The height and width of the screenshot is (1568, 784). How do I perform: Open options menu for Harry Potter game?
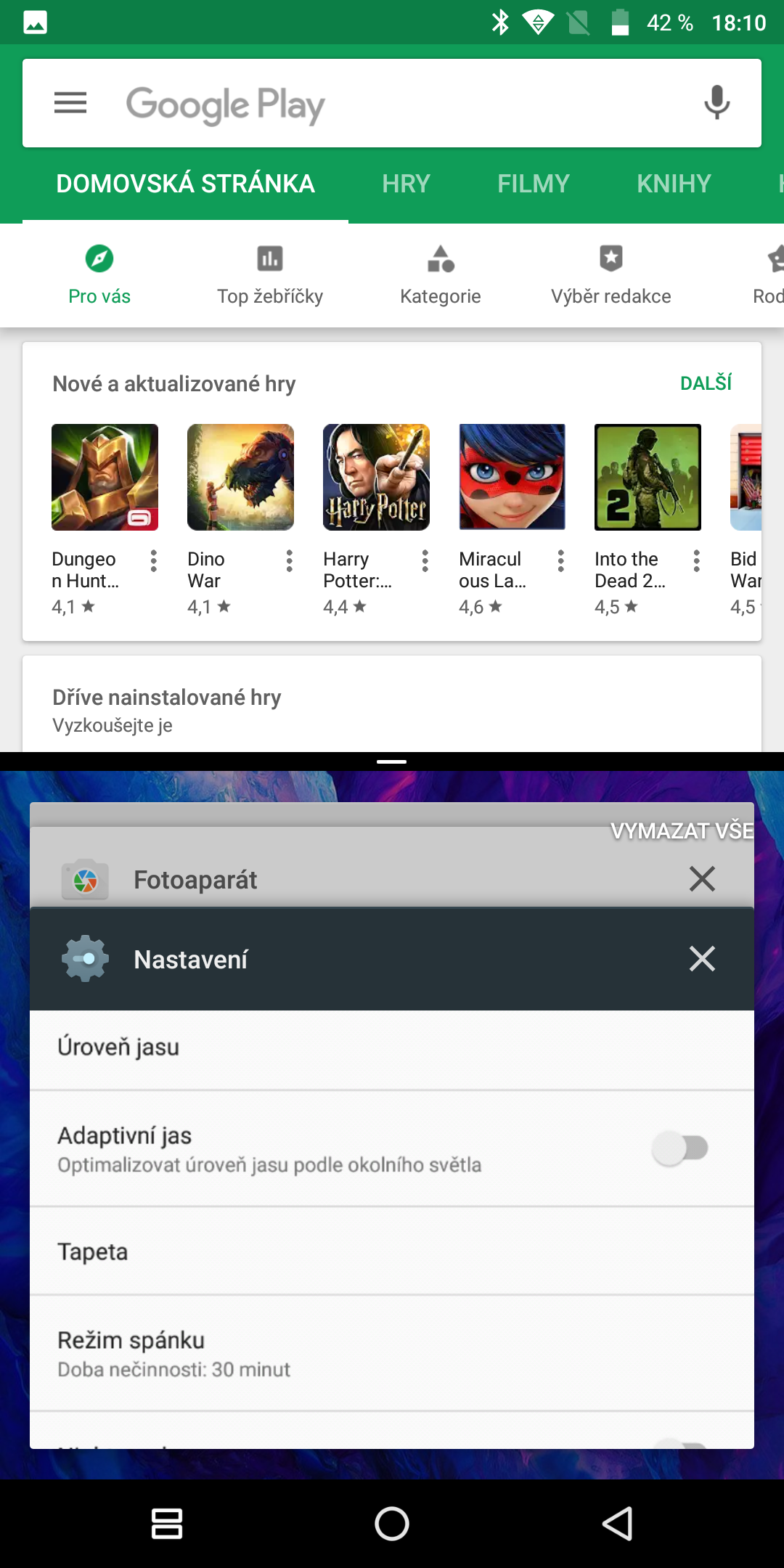[x=425, y=560]
